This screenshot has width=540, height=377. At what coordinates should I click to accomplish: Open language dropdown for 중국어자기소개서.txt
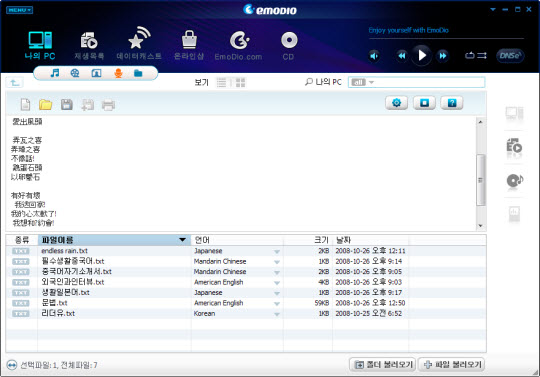(277, 272)
